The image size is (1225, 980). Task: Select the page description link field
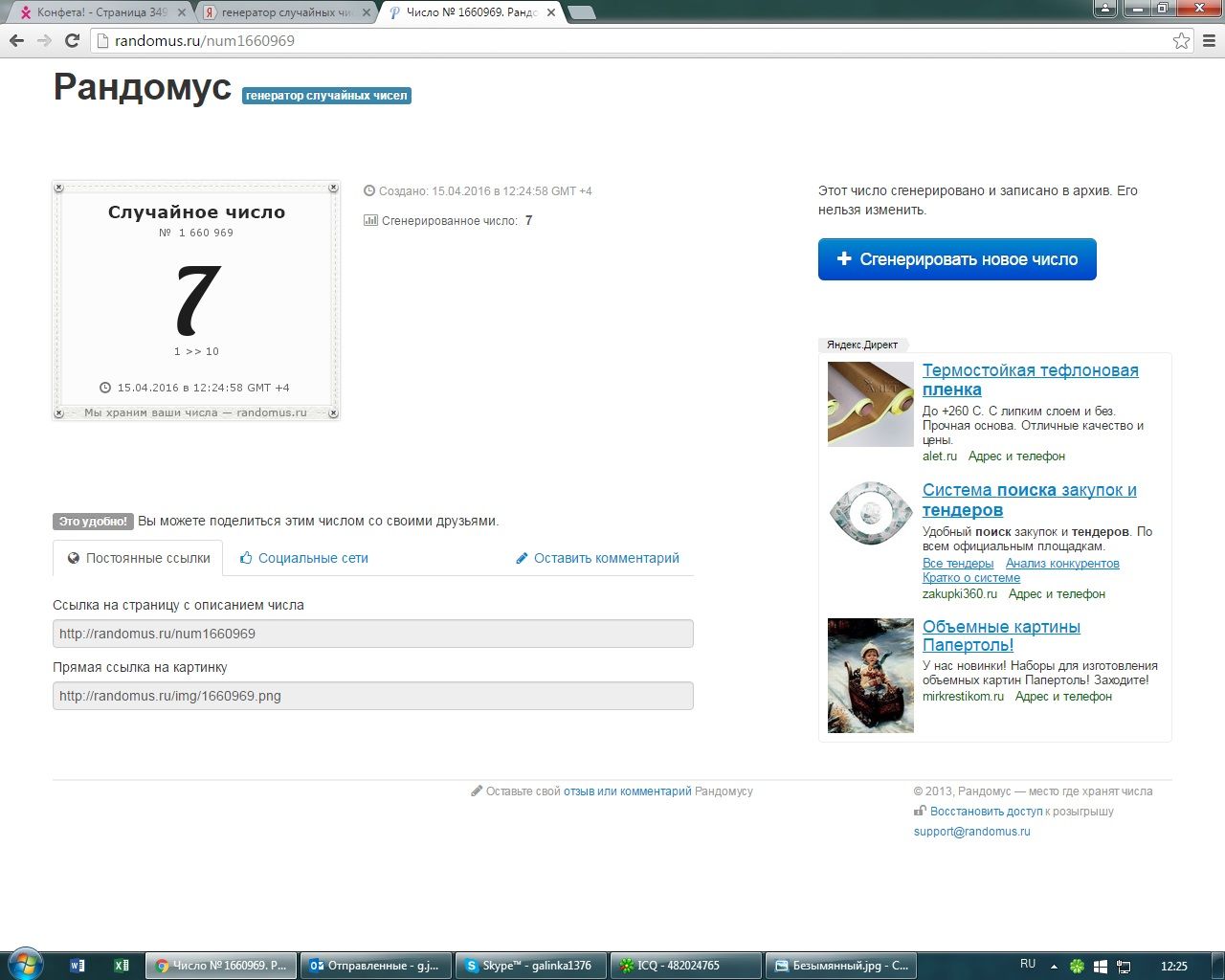click(x=372, y=634)
